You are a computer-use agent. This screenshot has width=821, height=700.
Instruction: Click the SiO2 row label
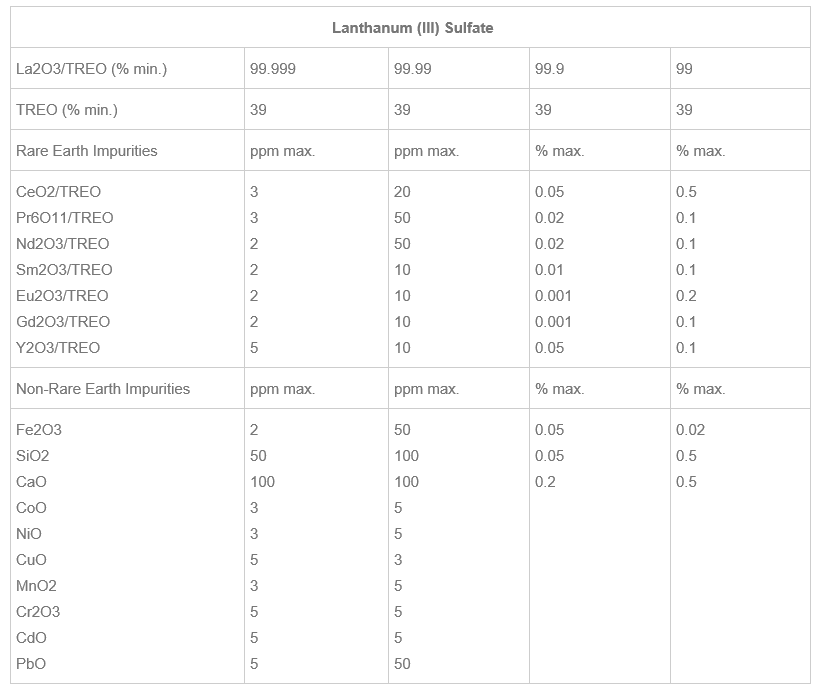tap(33, 456)
